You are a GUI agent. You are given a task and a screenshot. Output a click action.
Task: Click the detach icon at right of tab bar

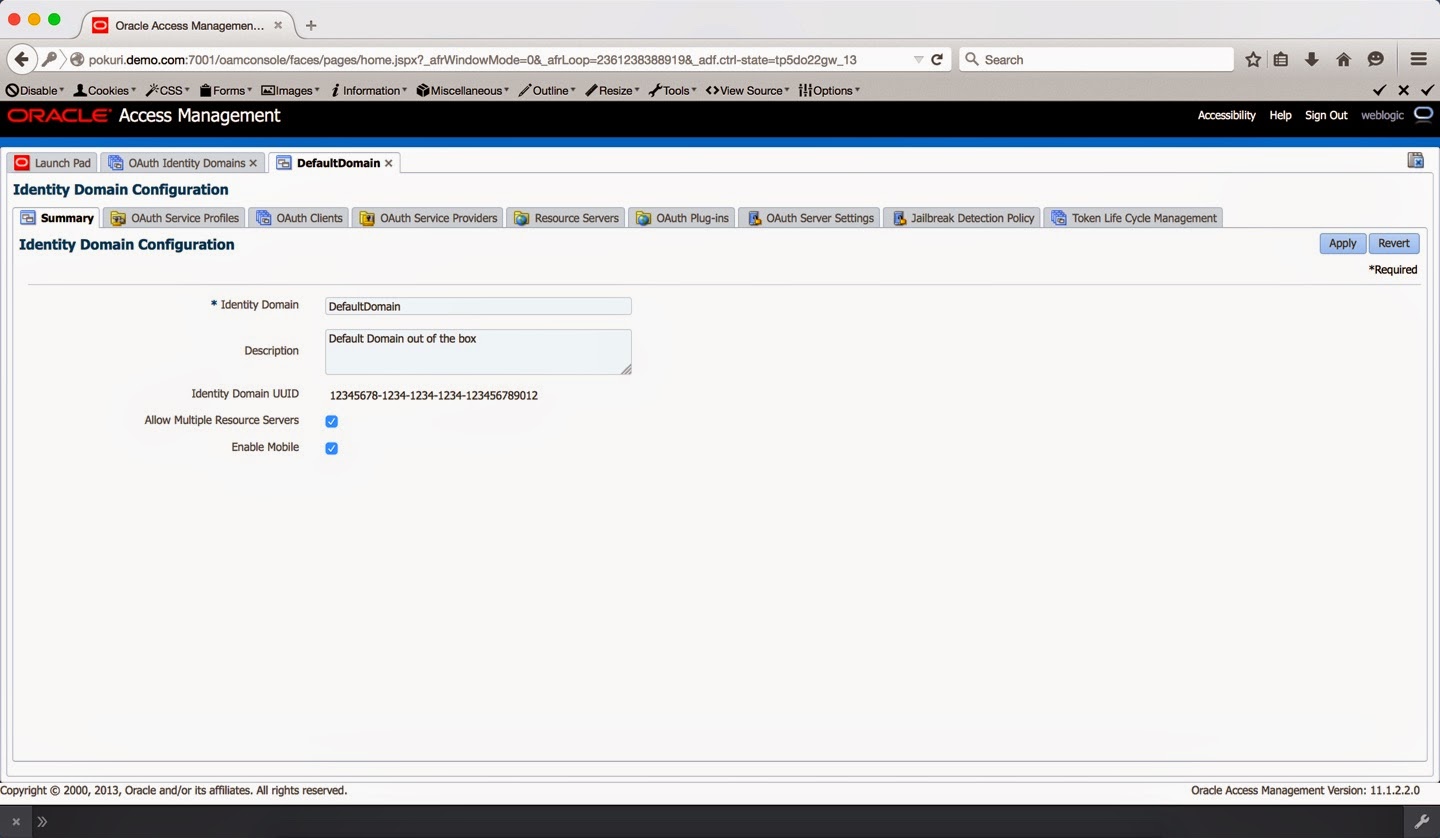pyautogui.click(x=1416, y=160)
